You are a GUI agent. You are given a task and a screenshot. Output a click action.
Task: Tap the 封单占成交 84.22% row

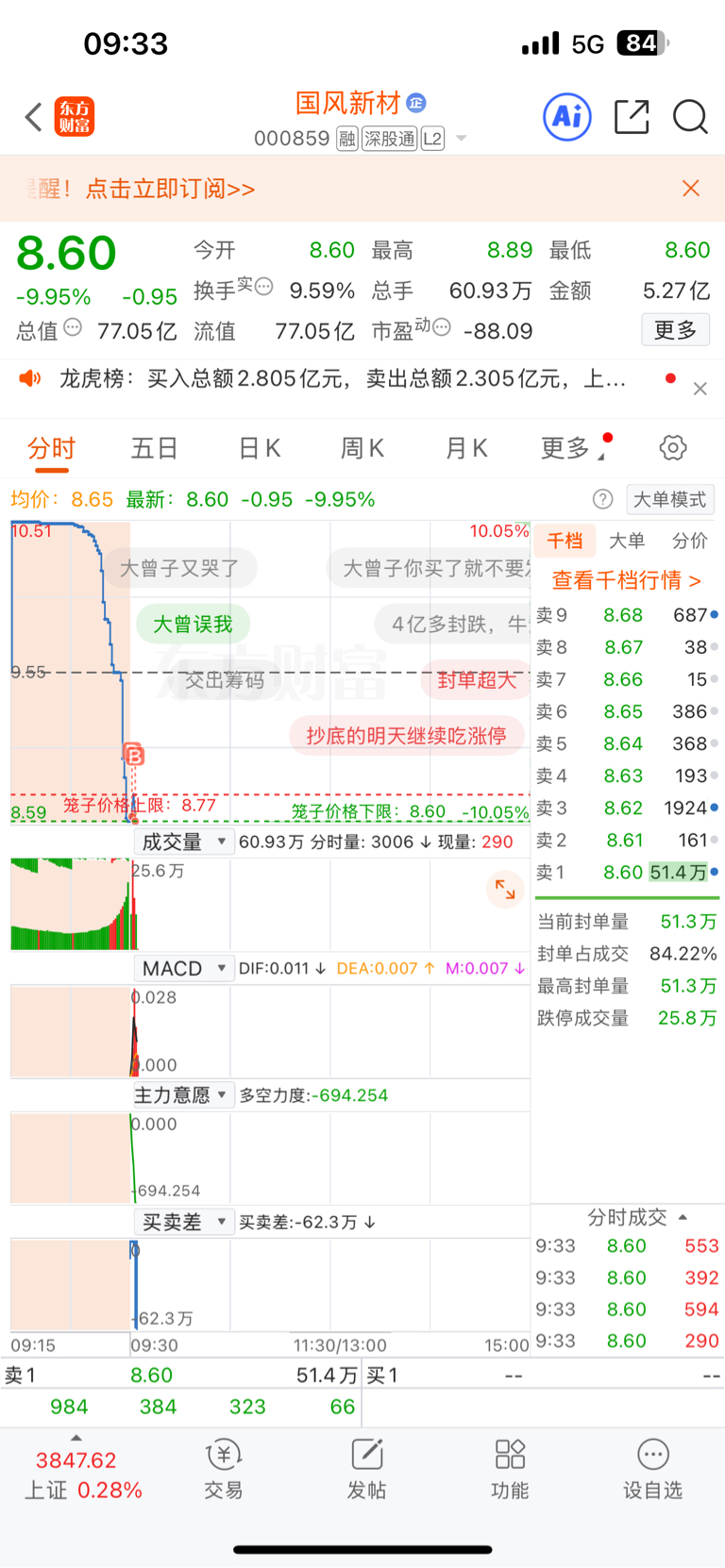click(627, 954)
